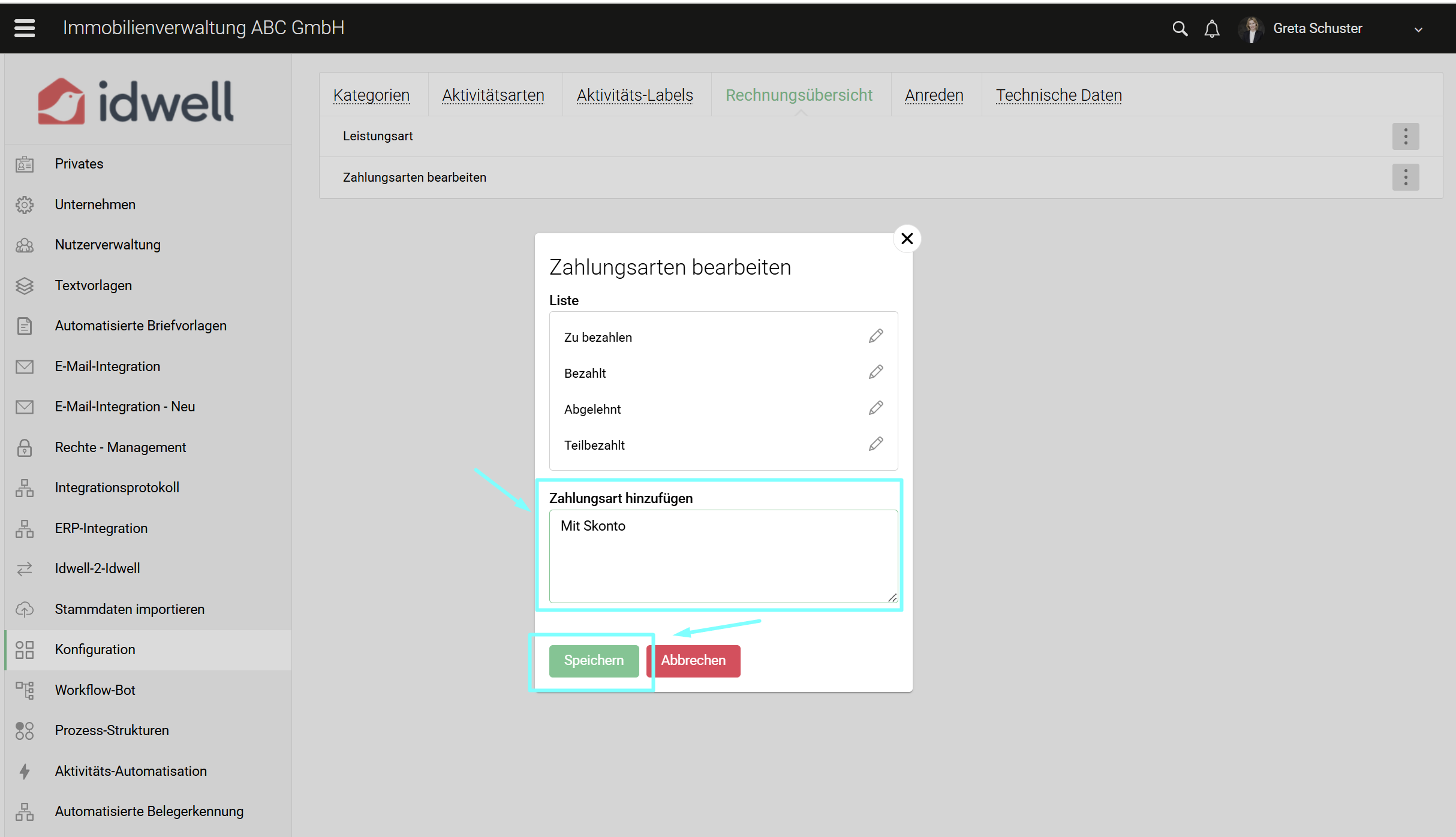This screenshot has height=837, width=1456.
Task: Go to Nutzerverwaltung in the sidebar
Action: [107, 245]
